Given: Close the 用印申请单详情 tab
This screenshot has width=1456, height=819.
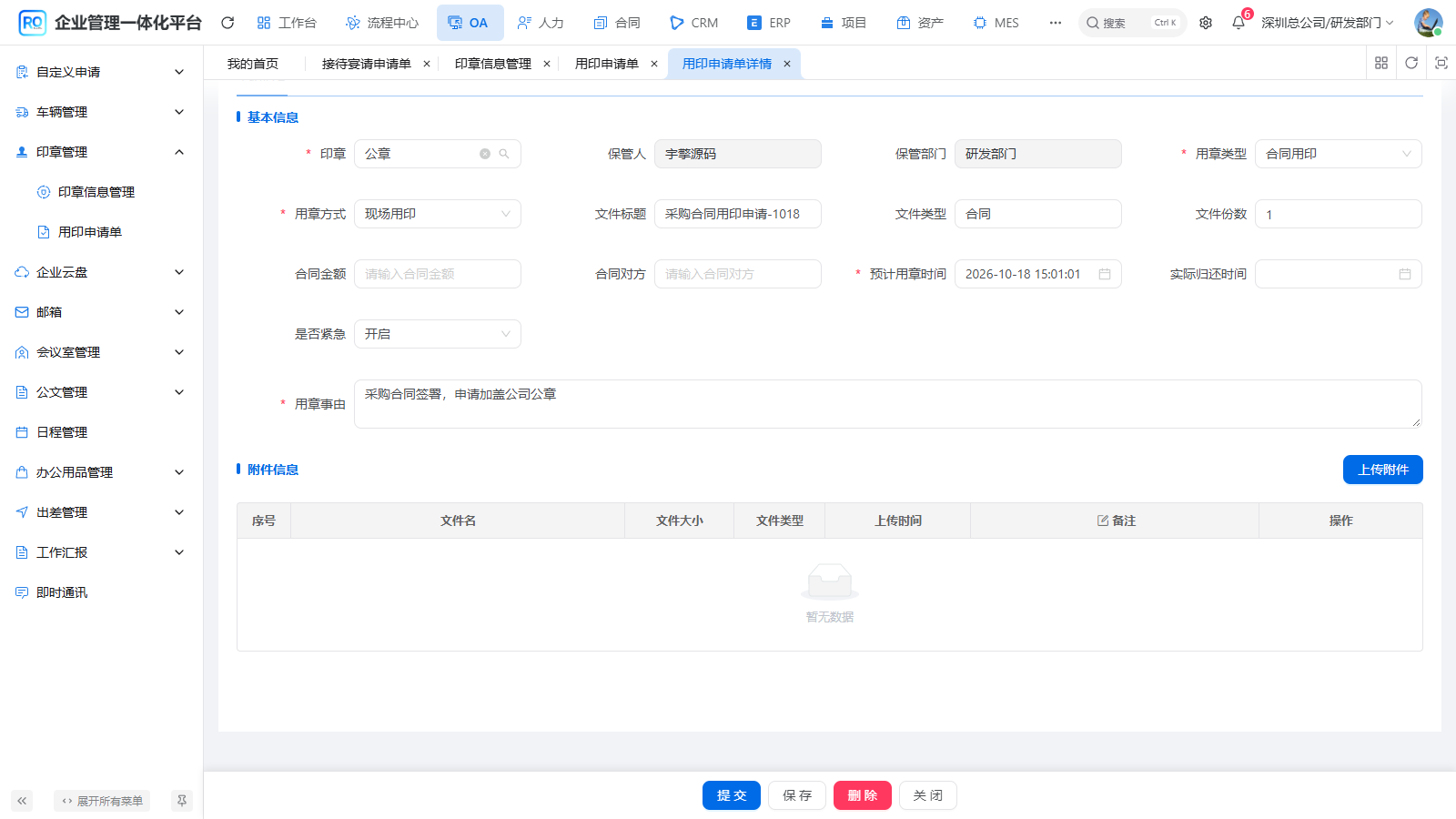Looking at the screenshot, I should point(787,64).
